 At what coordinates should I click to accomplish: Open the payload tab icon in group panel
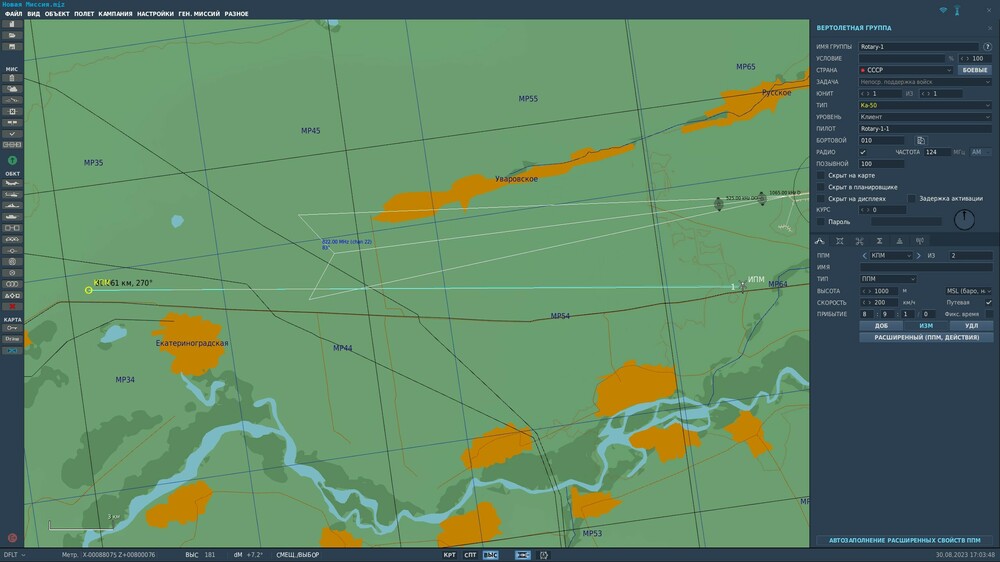click(x=839, y=241)
